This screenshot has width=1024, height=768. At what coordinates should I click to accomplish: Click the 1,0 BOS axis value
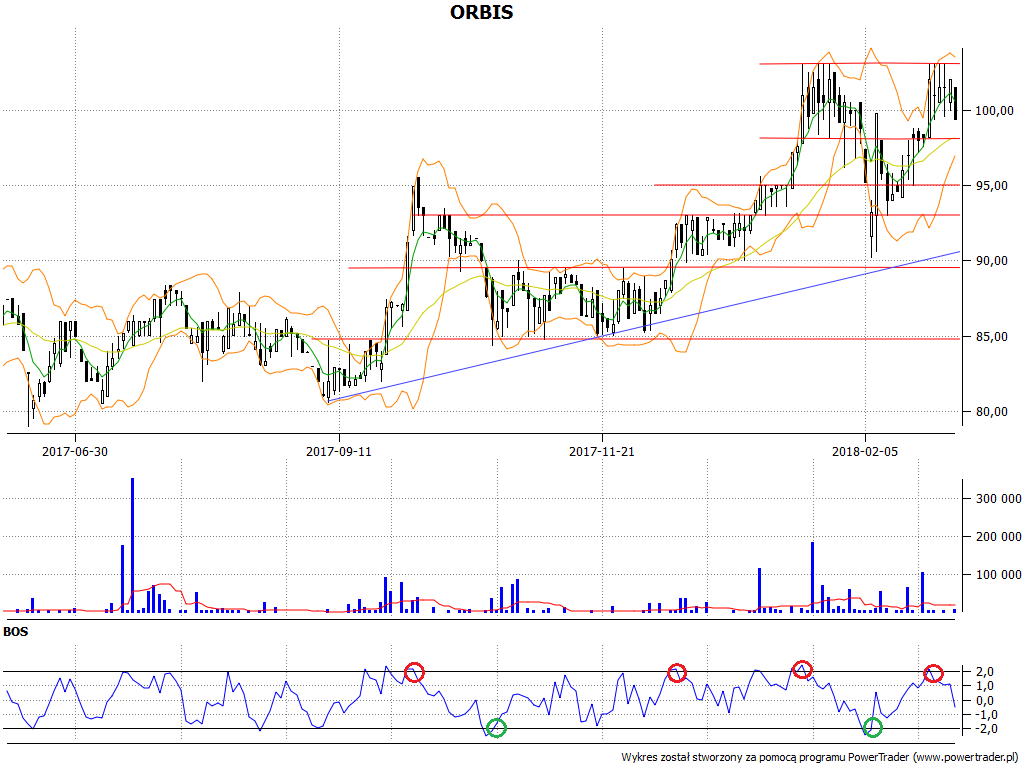985,686
